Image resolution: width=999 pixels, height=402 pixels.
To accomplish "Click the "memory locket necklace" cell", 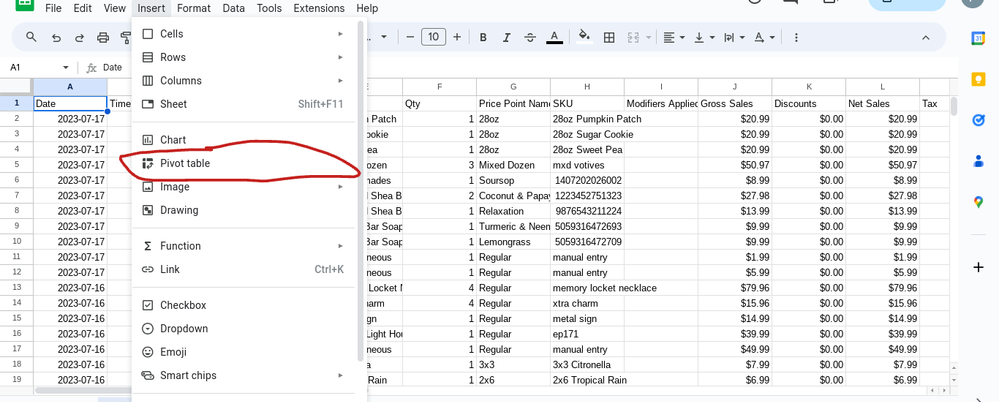I will click(x=605, y=288).
